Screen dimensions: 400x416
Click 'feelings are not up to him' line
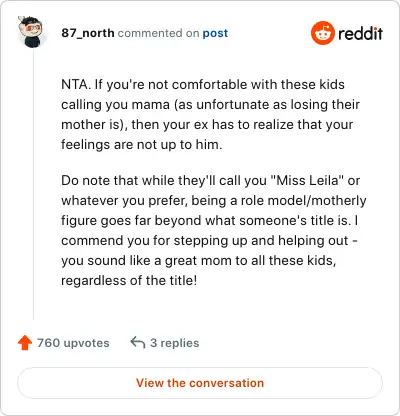[x=141, y=145]
